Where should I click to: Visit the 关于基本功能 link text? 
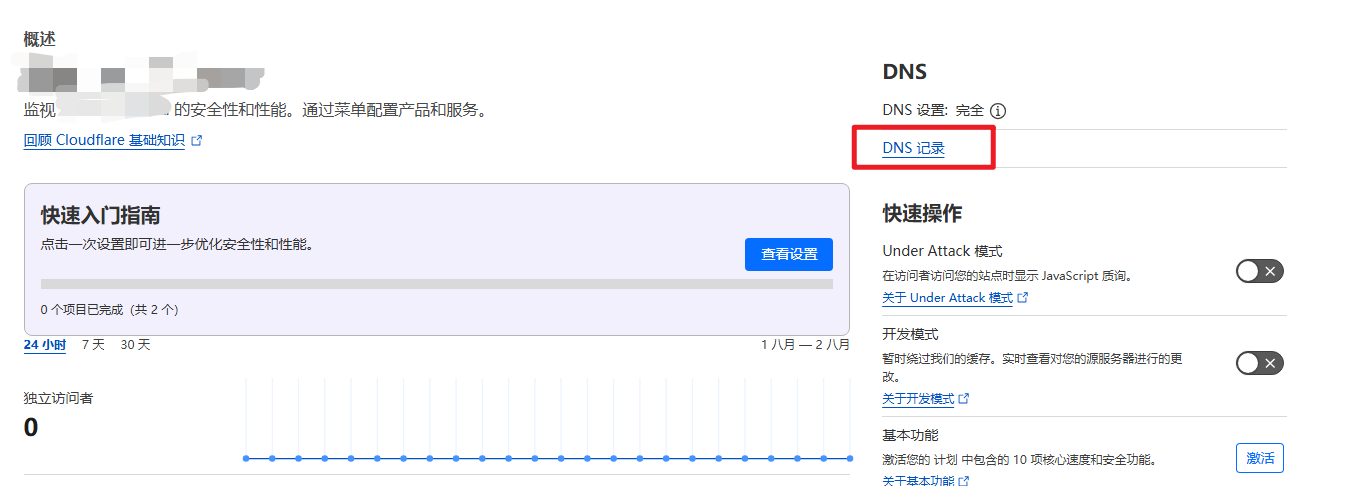pos(918,481)
